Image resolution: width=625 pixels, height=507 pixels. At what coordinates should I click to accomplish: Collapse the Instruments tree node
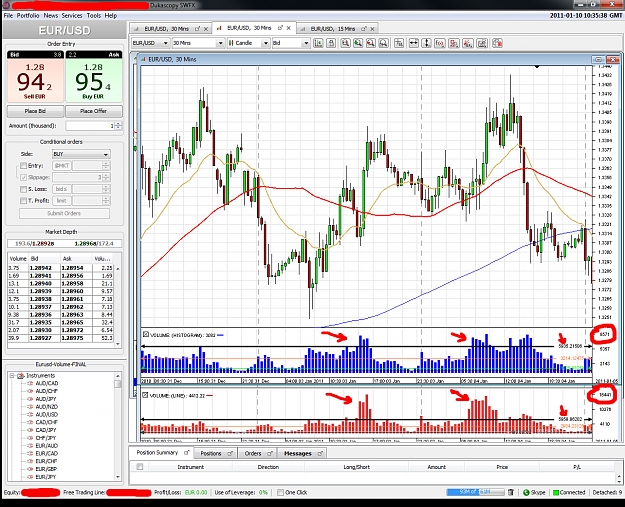[x=12, y=375]
